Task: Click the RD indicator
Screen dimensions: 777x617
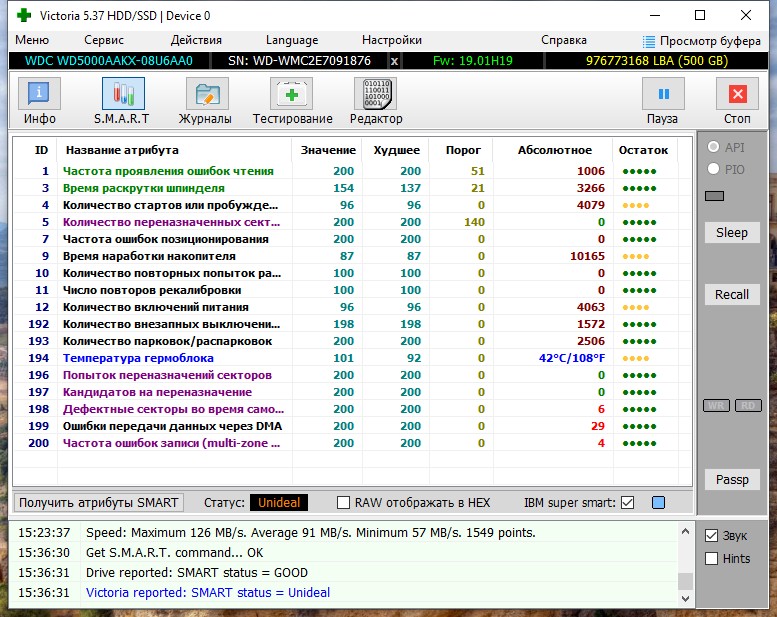Action: [748, 405]
